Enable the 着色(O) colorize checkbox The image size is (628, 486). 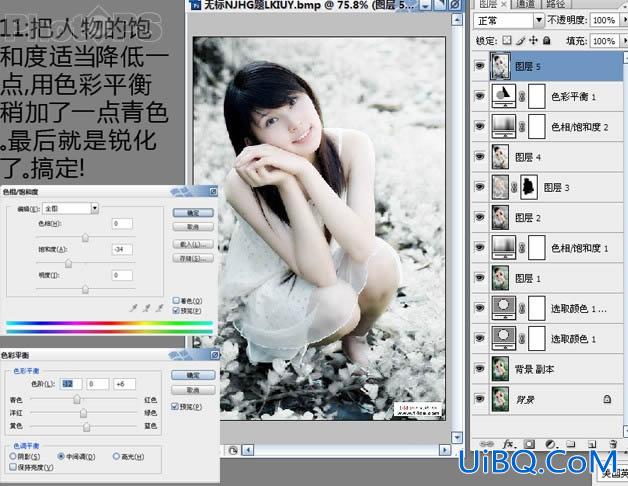click(176, 300)
